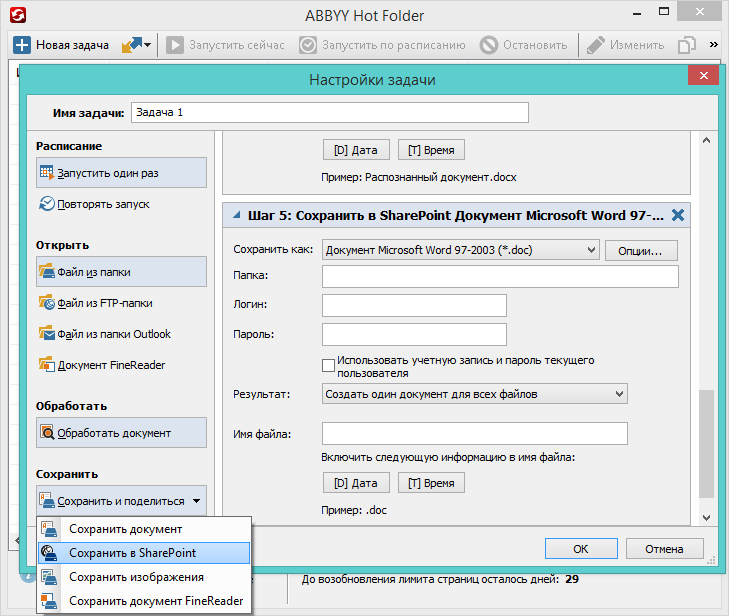
Task: Click Обработать документ step
Action: coord(121,432)
